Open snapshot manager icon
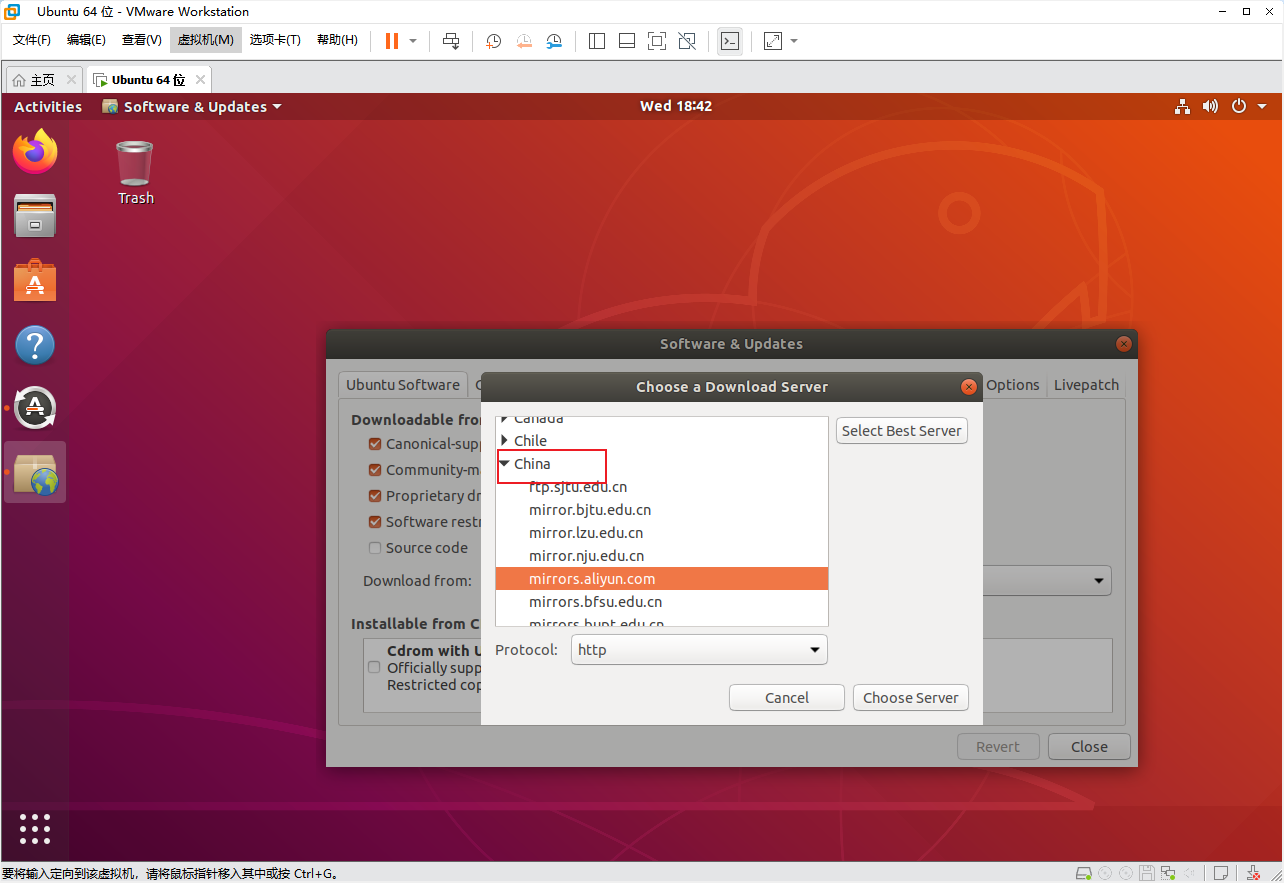 554,41
